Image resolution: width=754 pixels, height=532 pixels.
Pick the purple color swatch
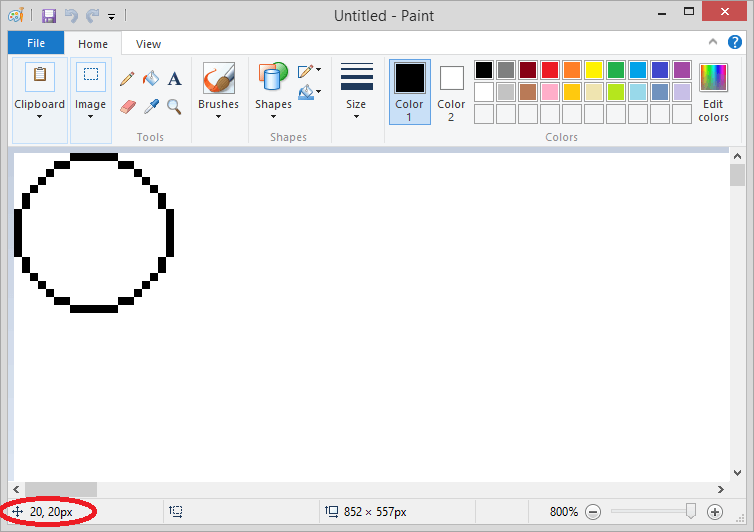tap(681, 70)
